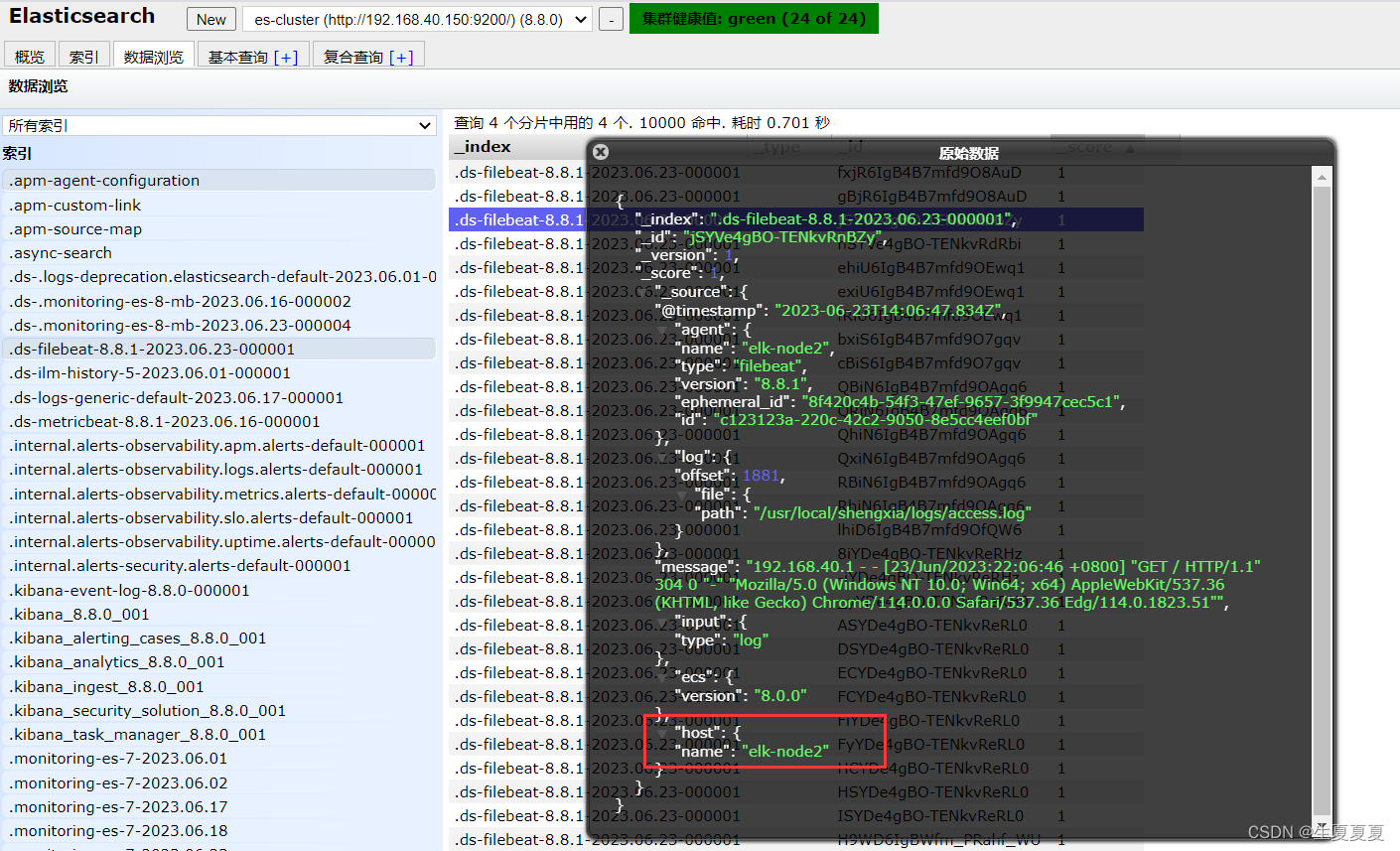Select .monitoring-es-7-2023.06.18 index
Image resolution: width=1400 pixels, height=851 pixels.
[x=219, y=830]
